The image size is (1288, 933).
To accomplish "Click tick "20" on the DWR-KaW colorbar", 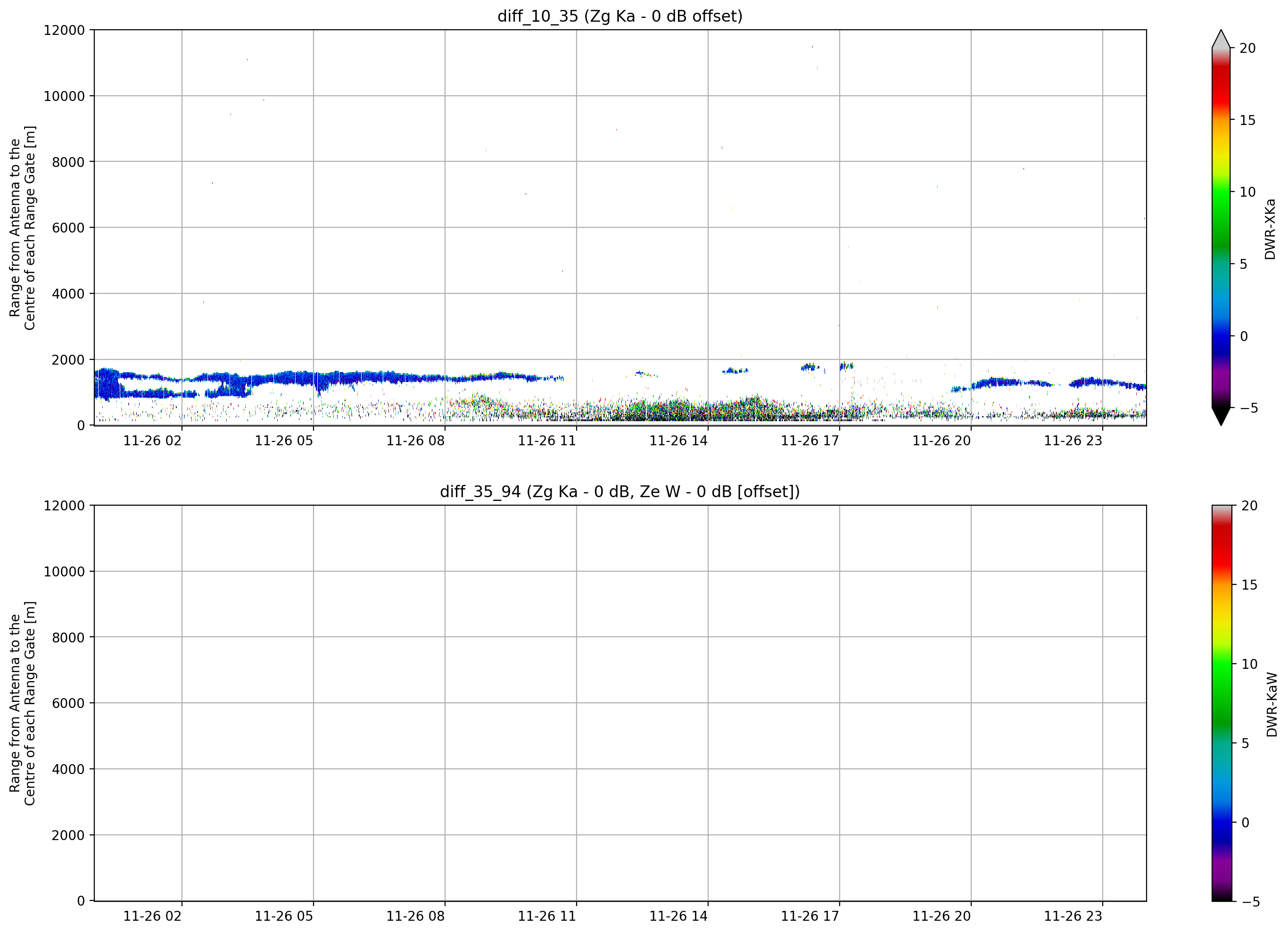I will (x=1249, y=506).
